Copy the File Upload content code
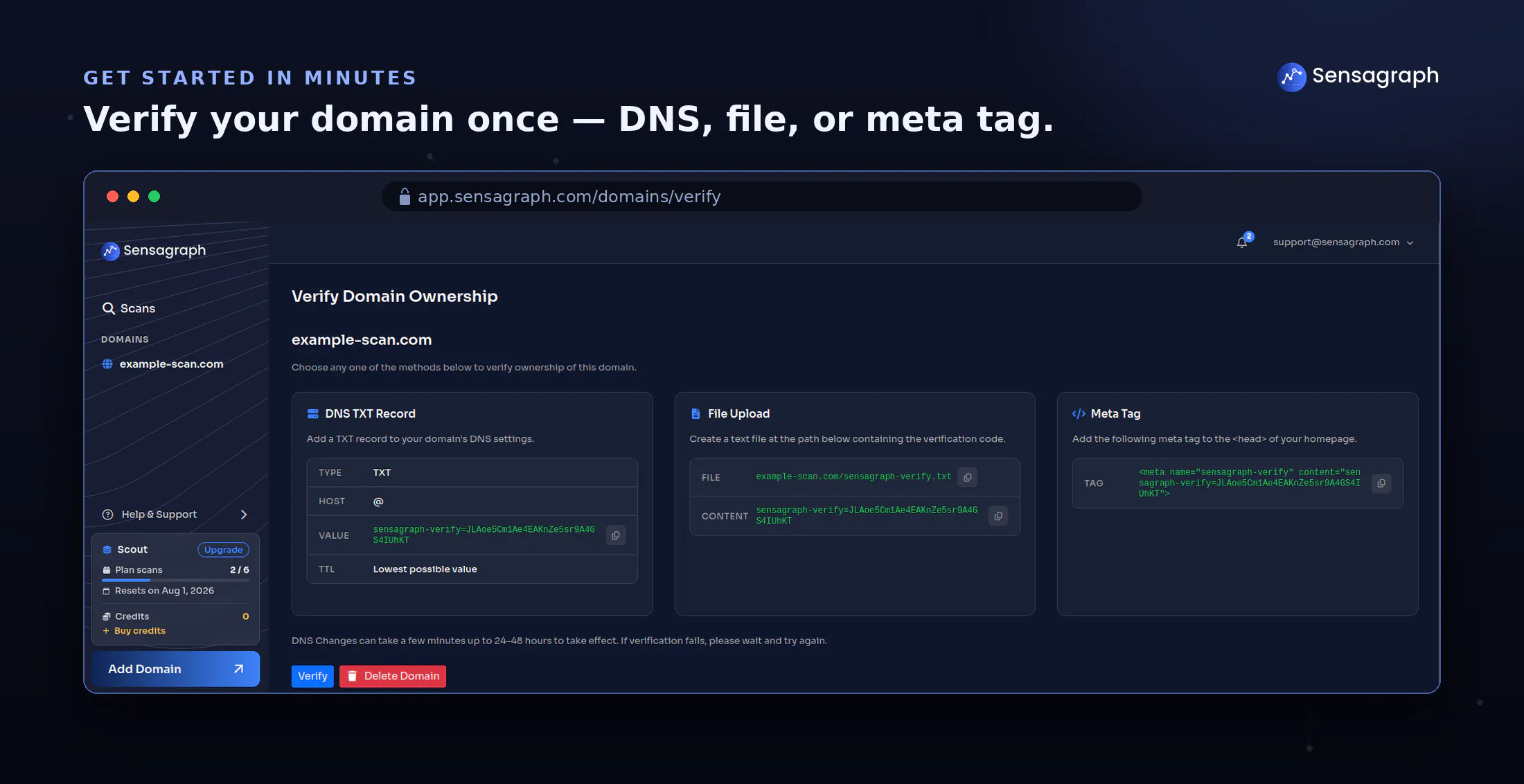The height and width of the screenshot is (784, 1524). pos(998,516)
